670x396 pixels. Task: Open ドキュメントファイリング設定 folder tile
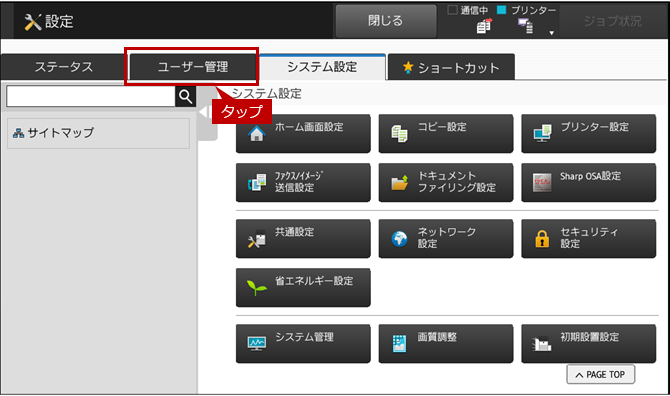446,182
